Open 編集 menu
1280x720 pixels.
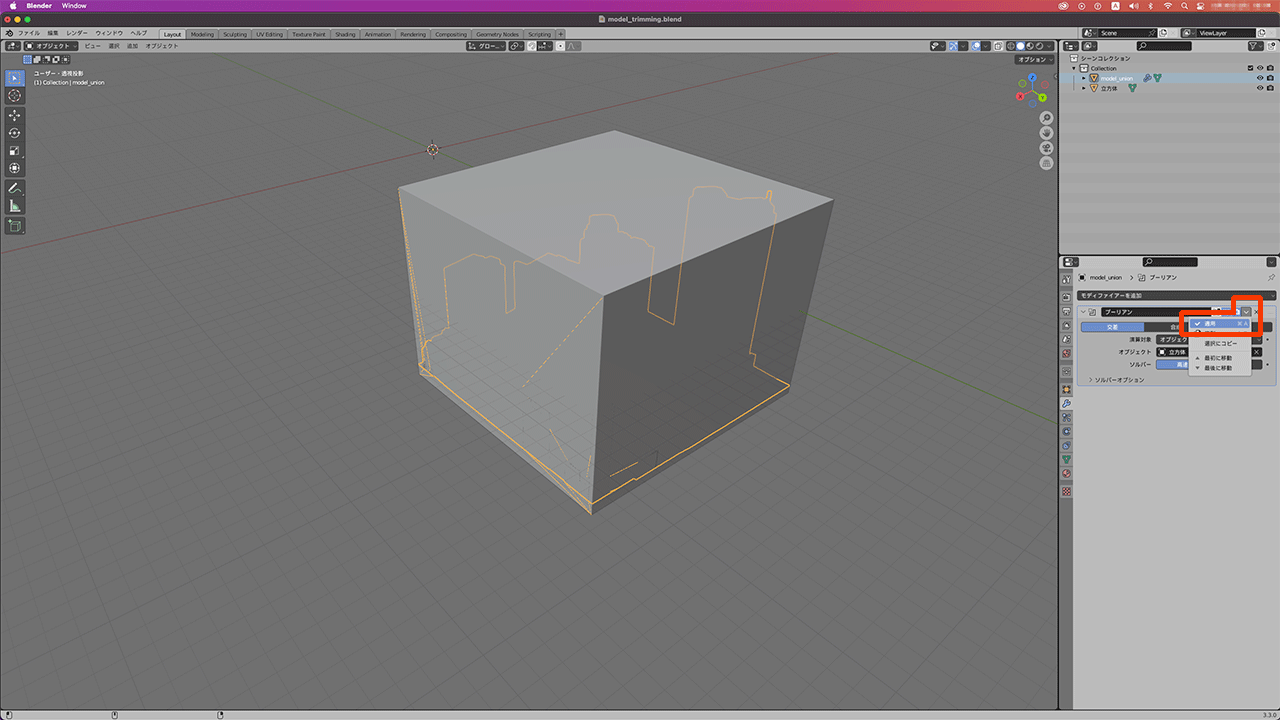pyautogui.click(x=53, y=33)
